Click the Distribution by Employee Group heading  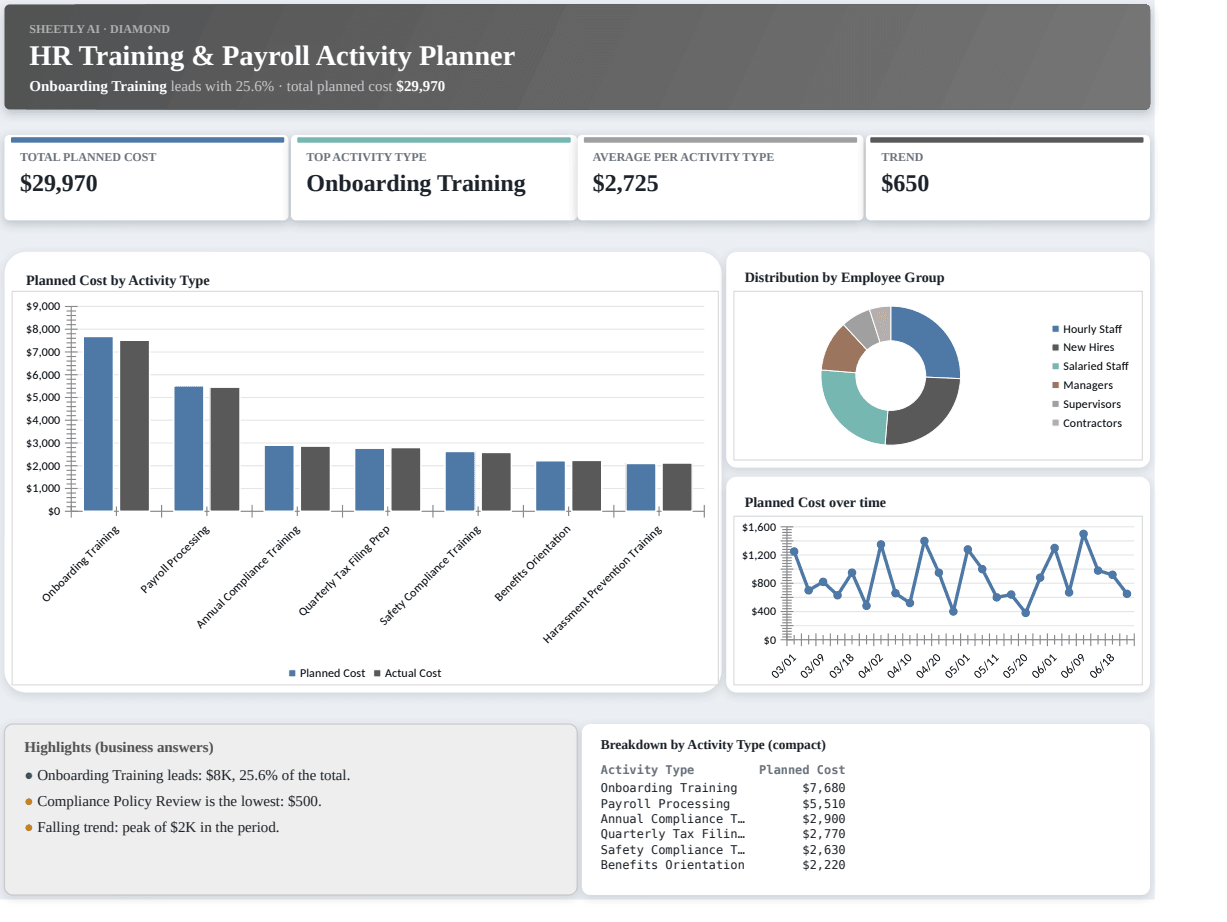click(x=844, y=277)
